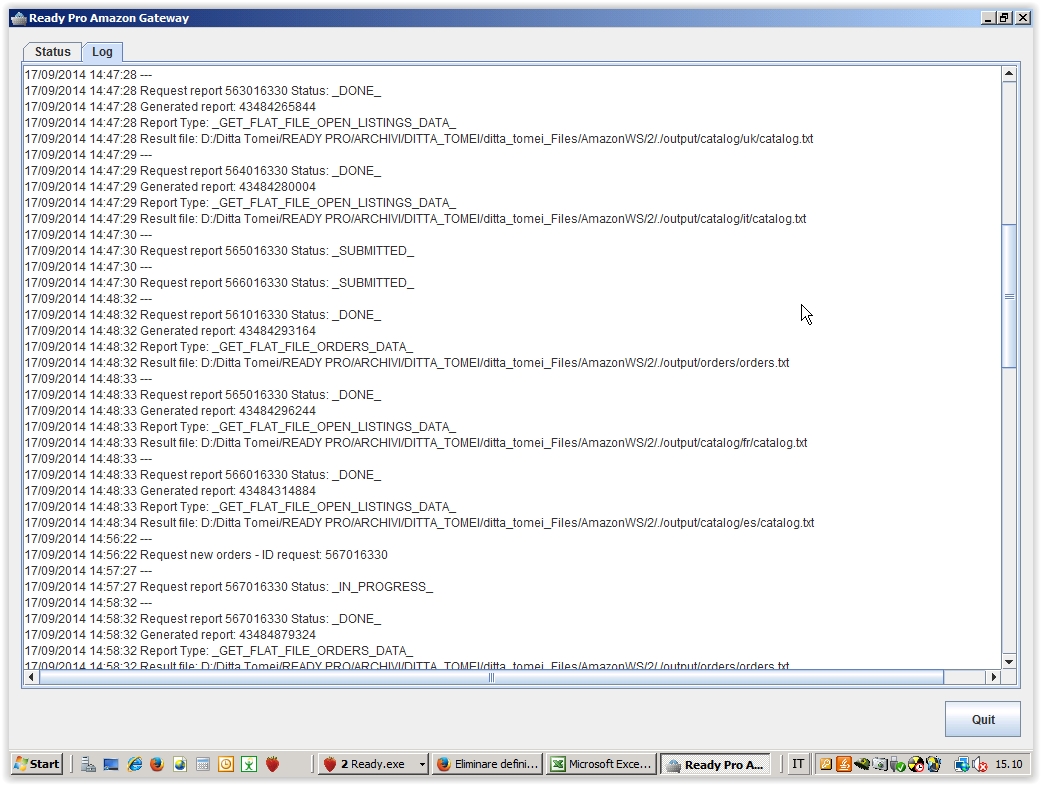The height and width of the screenshot is (785, 1041).
Task: Click the Safely Remove Hardware tray icon
Action: (898, 764)
